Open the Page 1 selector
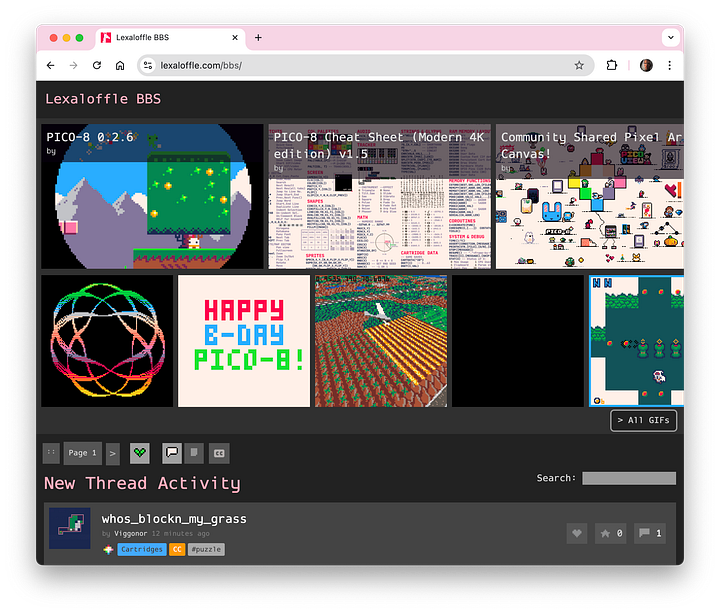The height and width of the screenshot is (613, 720). (x=83, y=453)
